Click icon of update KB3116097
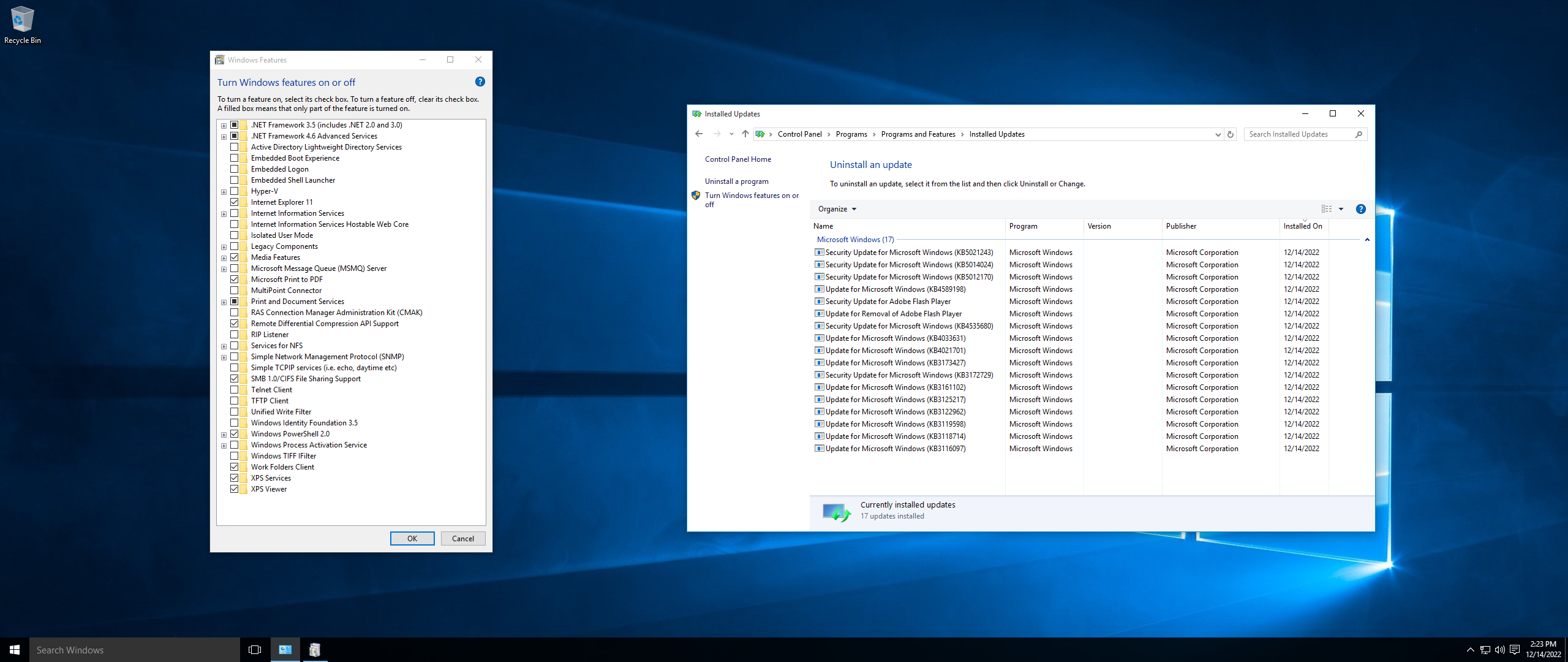The height and width of the screenshot is (662, 1568). 820,449
